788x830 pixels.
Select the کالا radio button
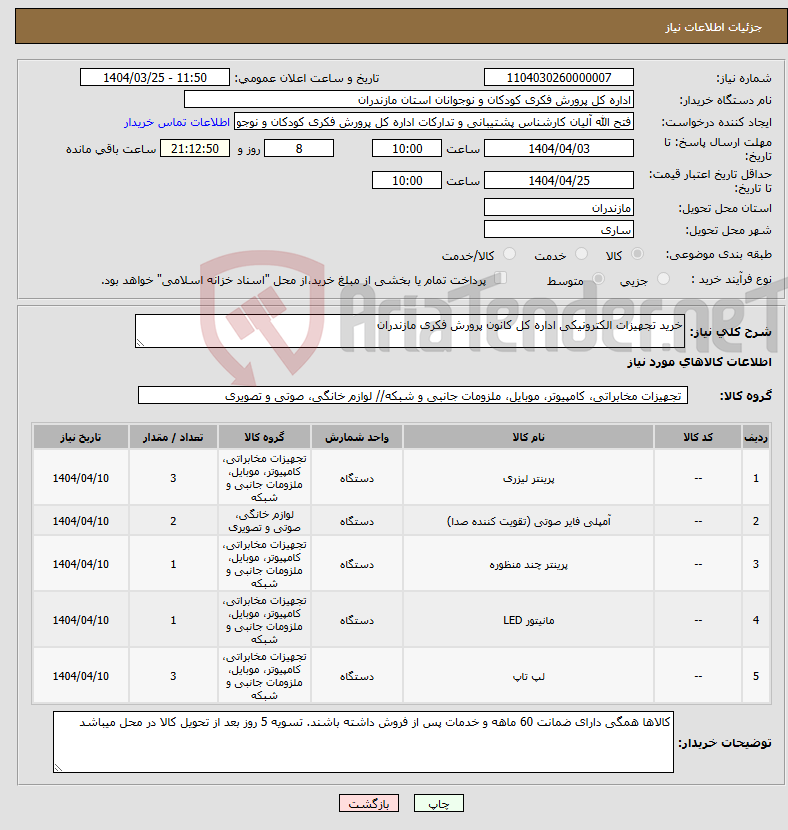tap(638, 254)
